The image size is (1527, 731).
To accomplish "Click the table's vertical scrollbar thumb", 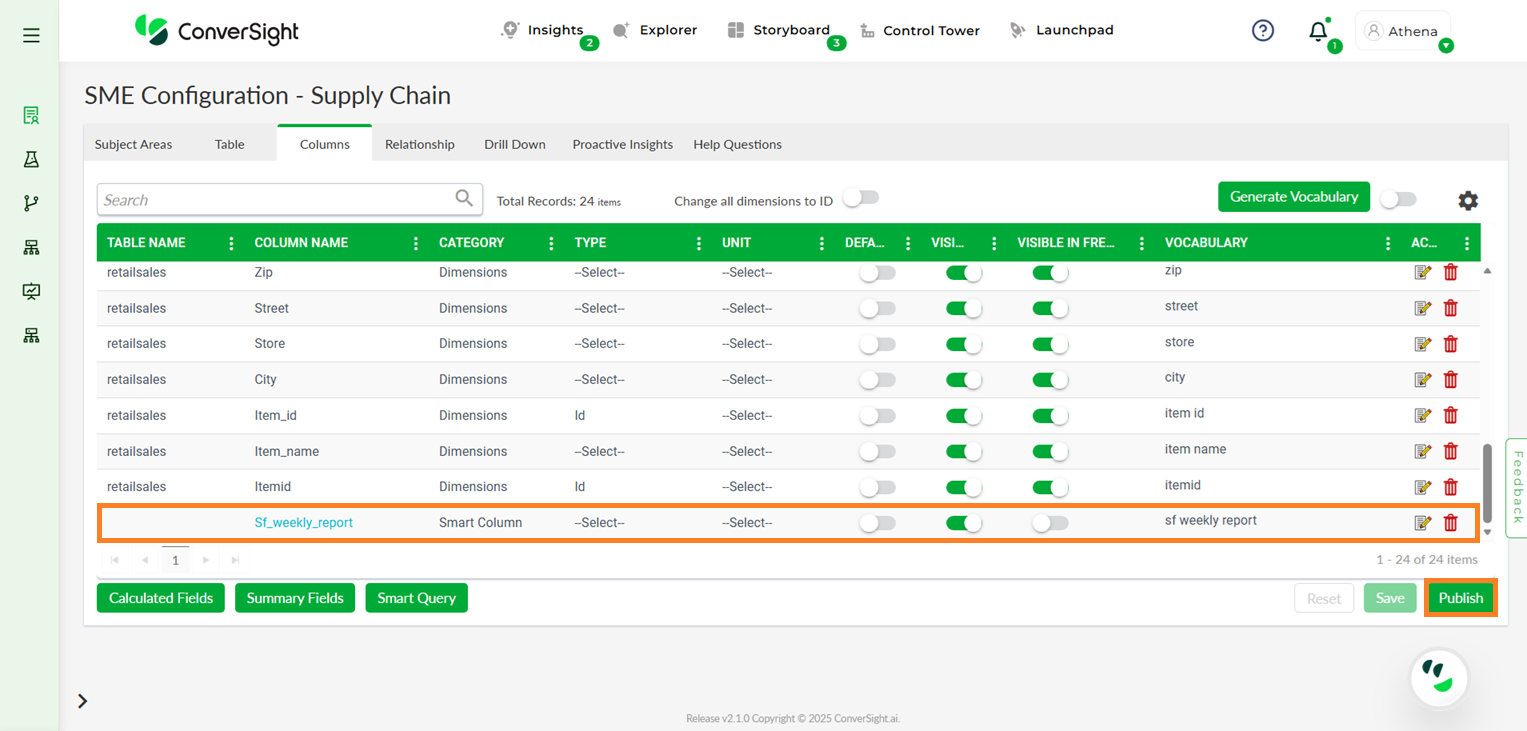I will point(1487,482).
